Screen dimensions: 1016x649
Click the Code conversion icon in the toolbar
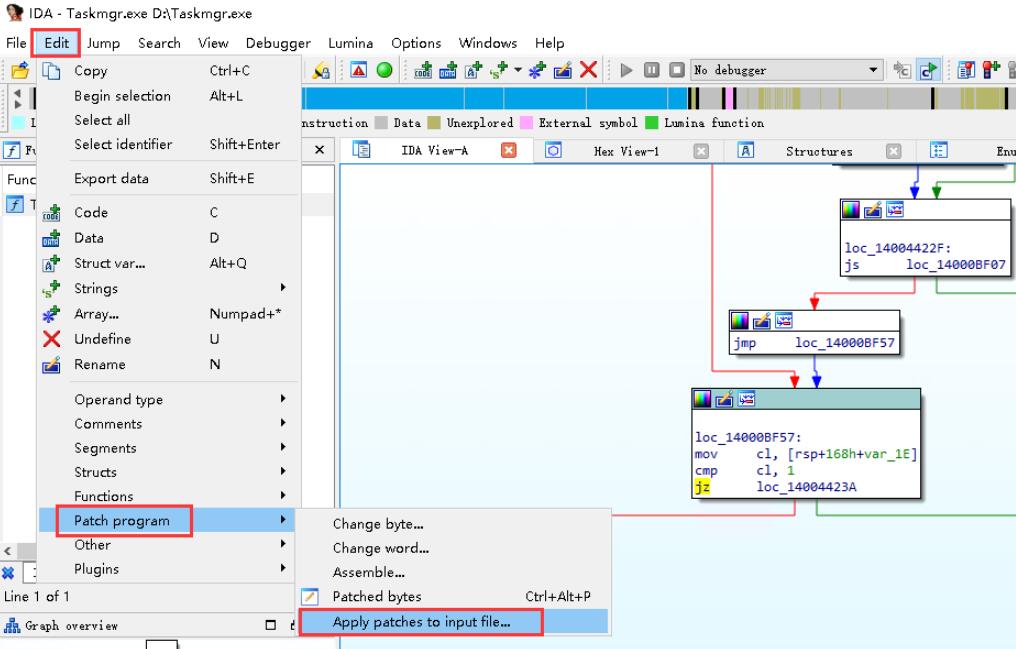tap(423, 70)
